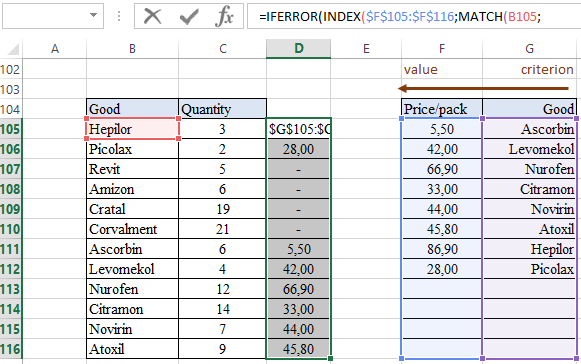Select cell D111 showing 5,50

click(298, 249)
